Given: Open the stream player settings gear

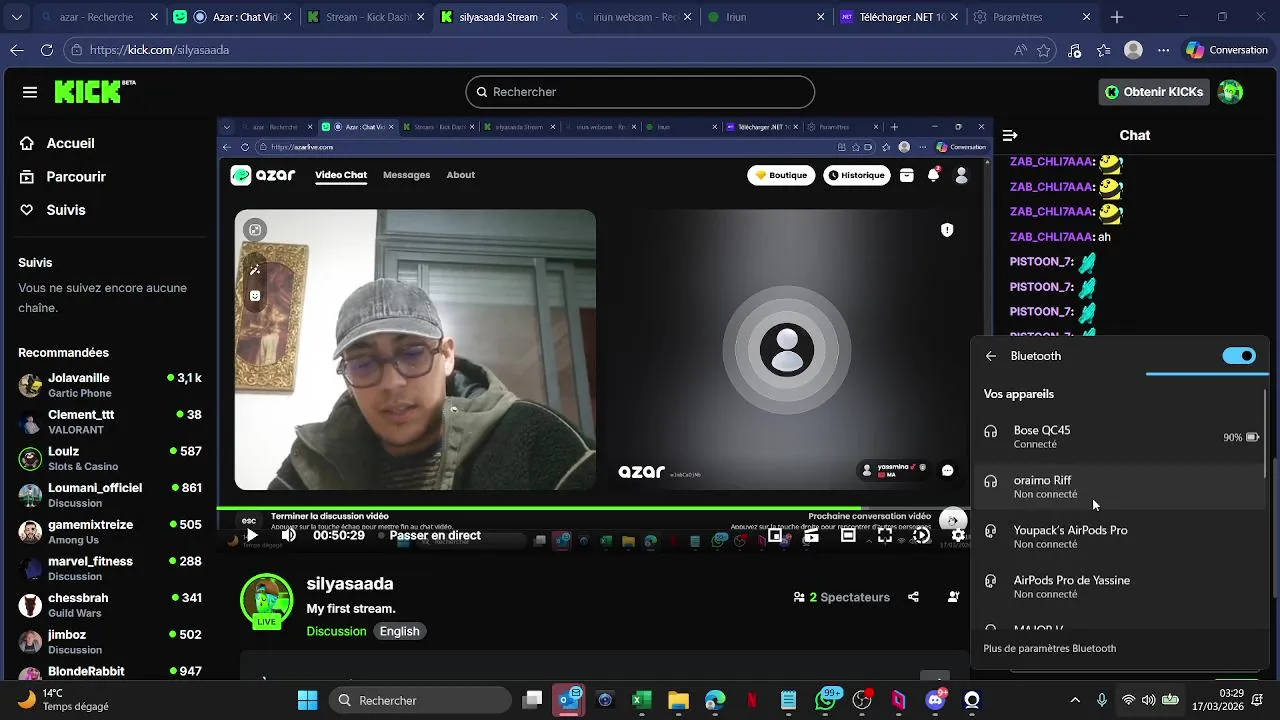Looking at the screenshot, I should coord(958,535).
